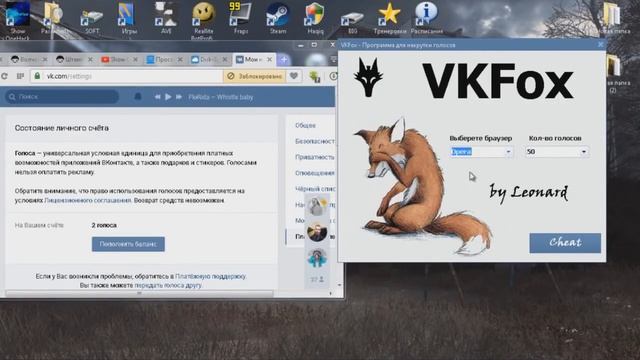Click the friends counter under chat avatars

[x=317, y=280]
